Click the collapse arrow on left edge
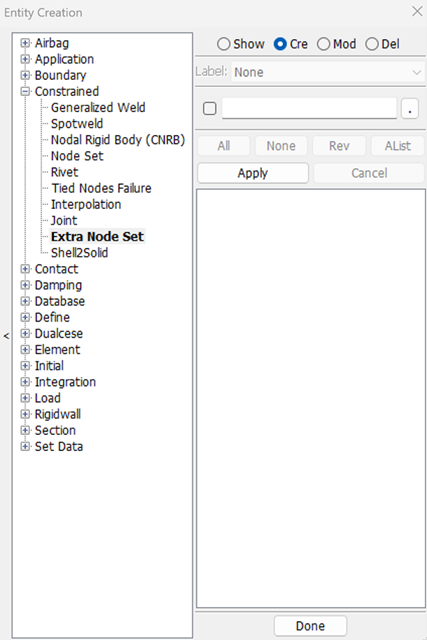 (x=6, y=336)
